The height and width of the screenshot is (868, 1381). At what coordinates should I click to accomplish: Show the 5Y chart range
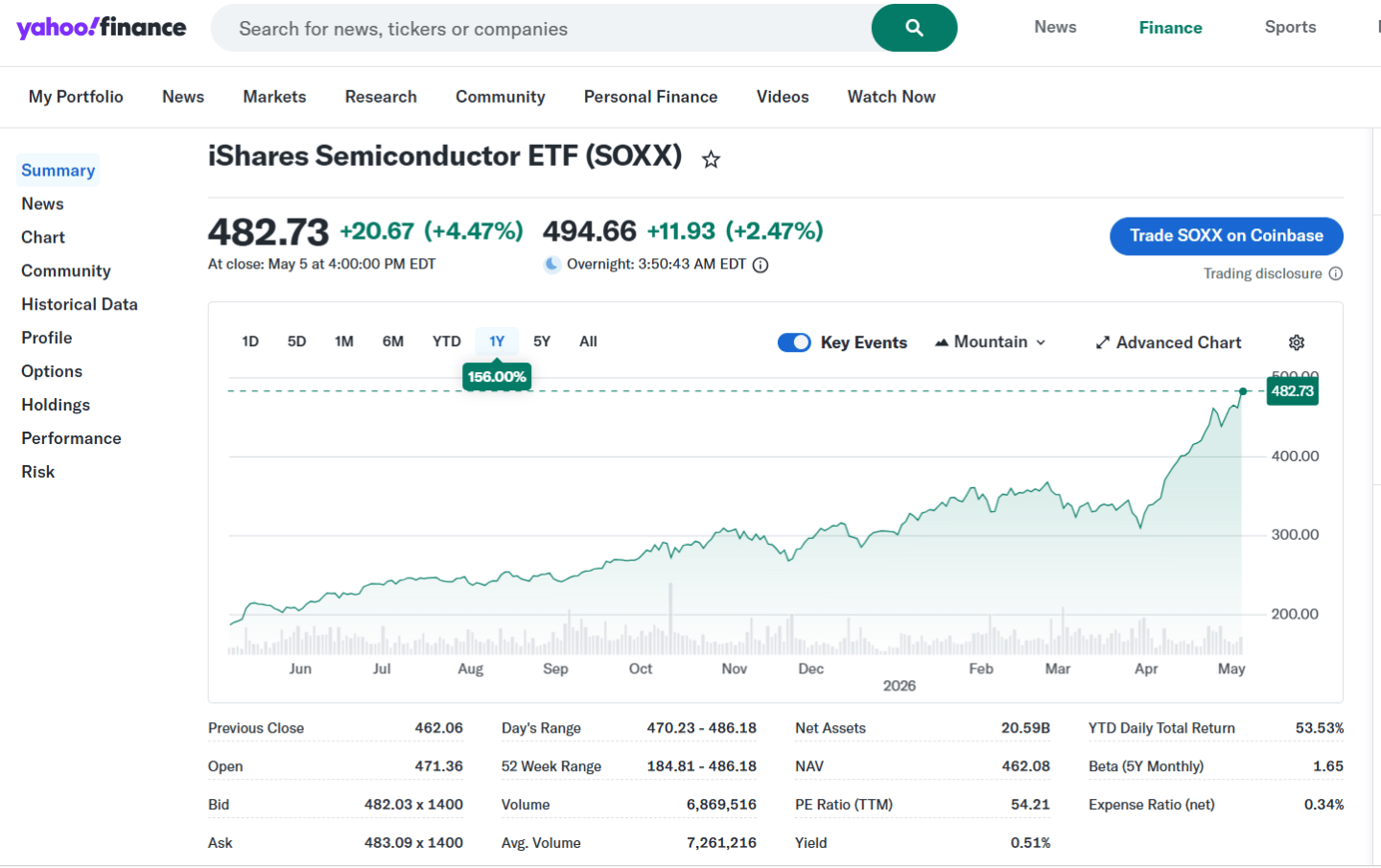542,341
